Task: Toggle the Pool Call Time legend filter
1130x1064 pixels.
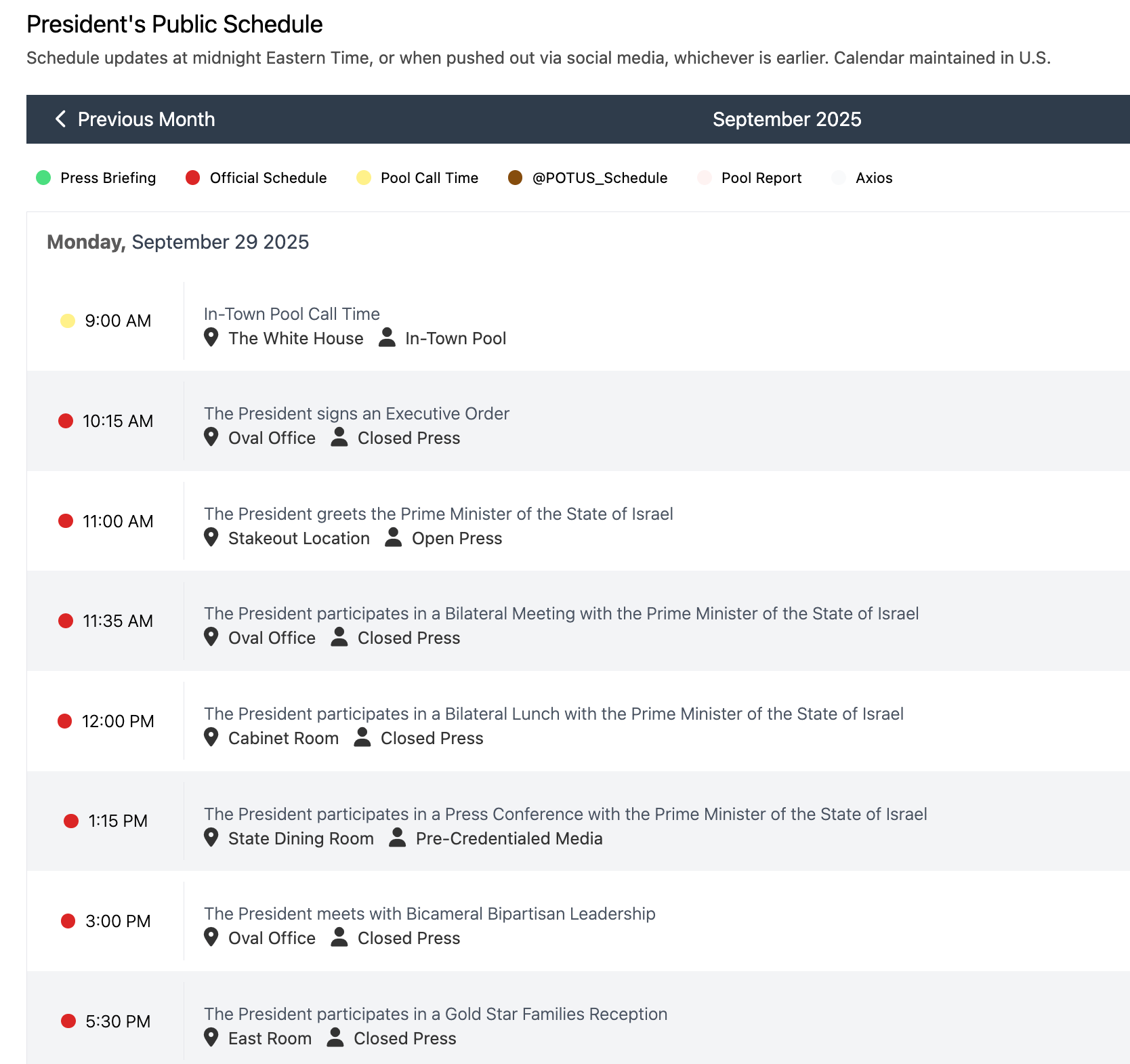Action: click(417, 178)
